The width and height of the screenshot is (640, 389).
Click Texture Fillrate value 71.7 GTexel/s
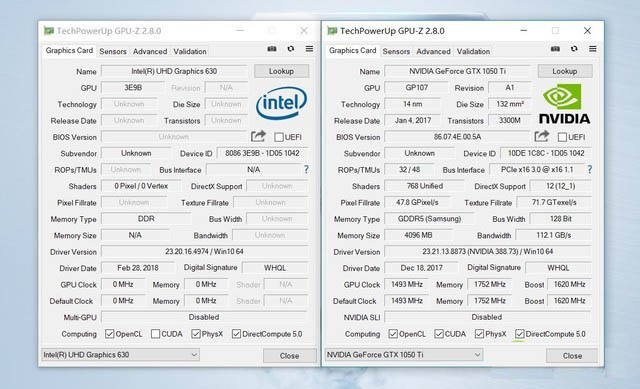pyautogui.click(x=554, y=202)
